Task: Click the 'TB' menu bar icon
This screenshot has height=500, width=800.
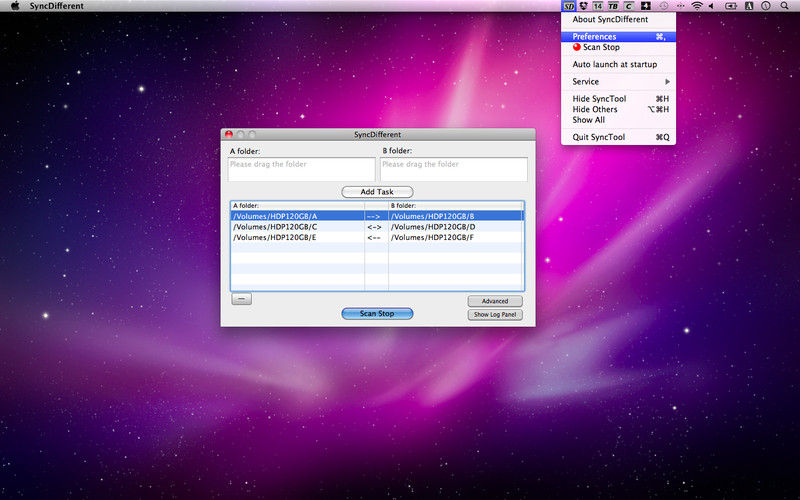Action: [613, 6]
